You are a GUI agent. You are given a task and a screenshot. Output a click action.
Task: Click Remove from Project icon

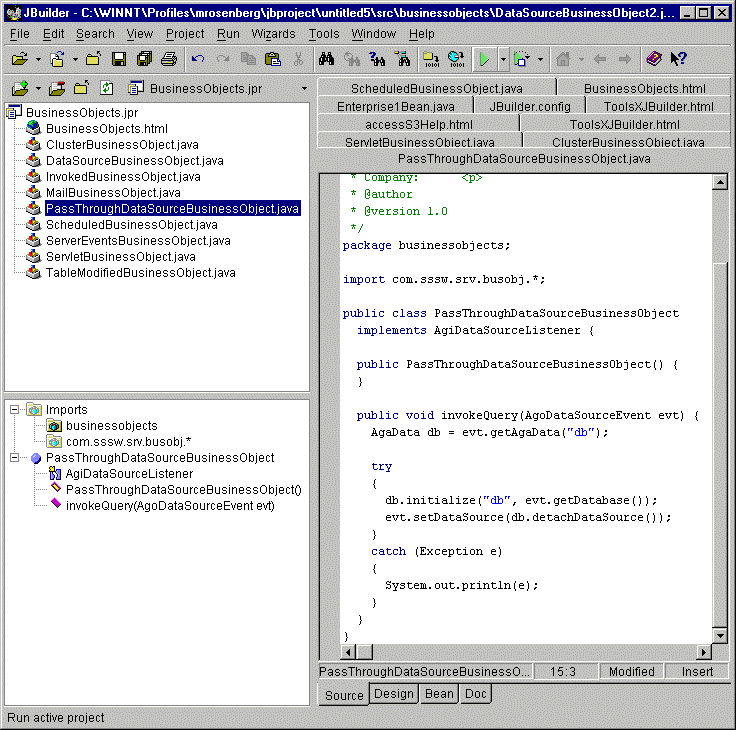pos(57,88)
